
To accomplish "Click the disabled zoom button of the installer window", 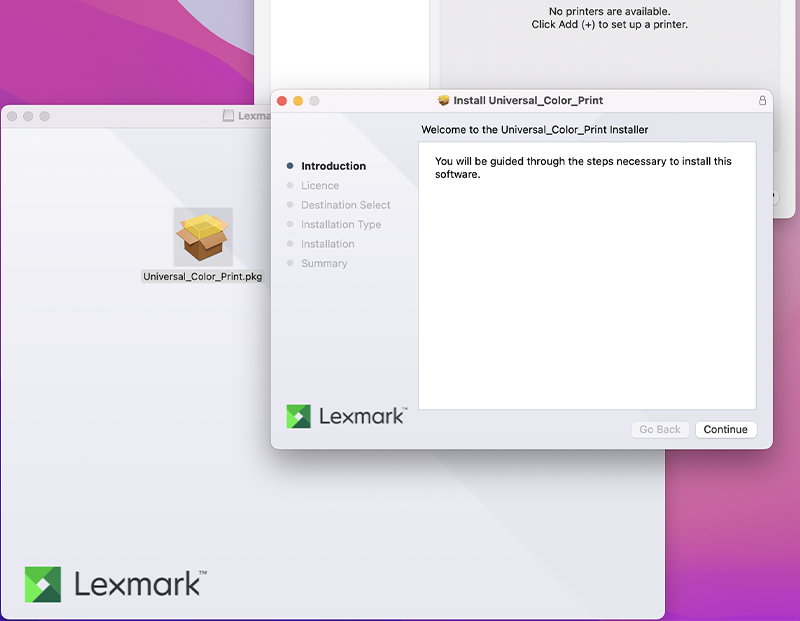I will 314,101.
